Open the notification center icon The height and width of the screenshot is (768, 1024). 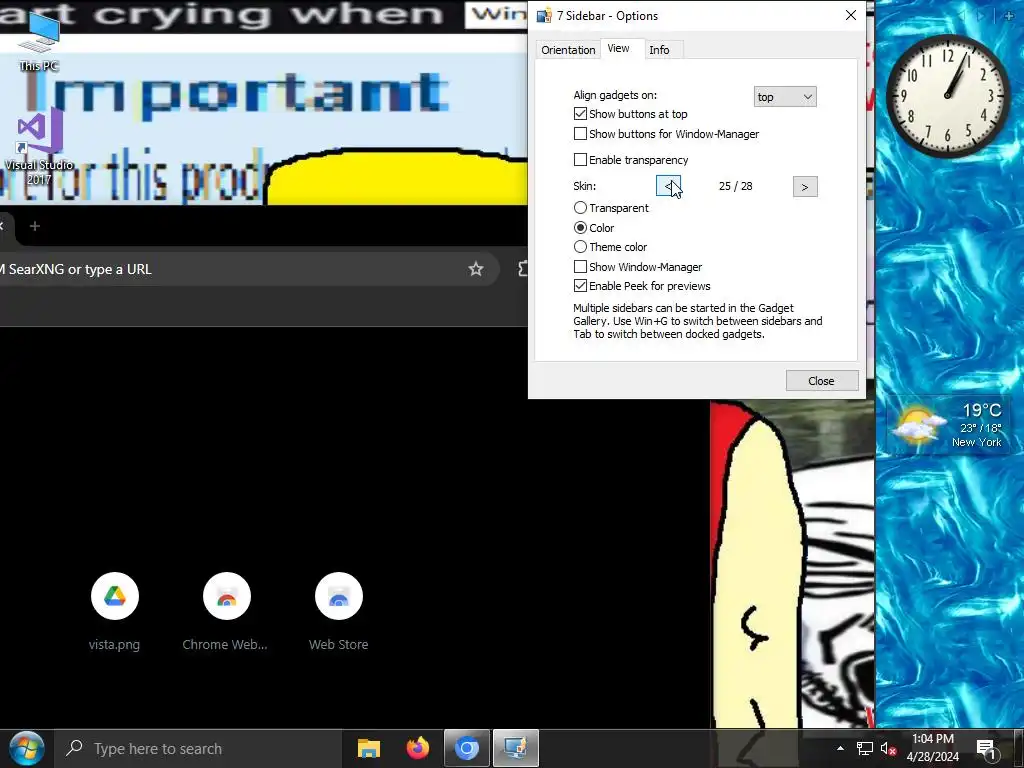(987, 748)
